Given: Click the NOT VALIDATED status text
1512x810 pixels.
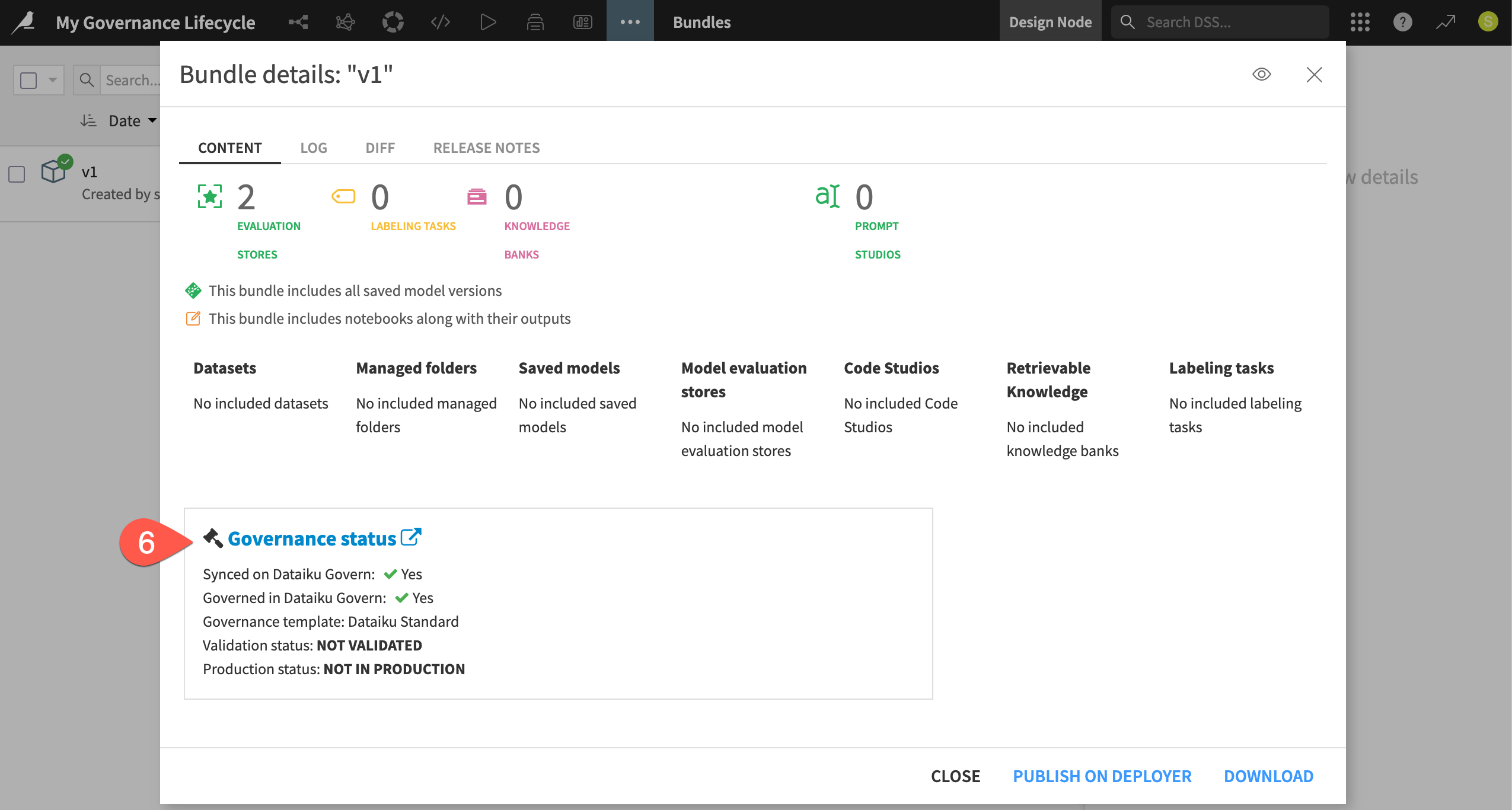Looking at the screenshot, I should click(x=369, y=645).
